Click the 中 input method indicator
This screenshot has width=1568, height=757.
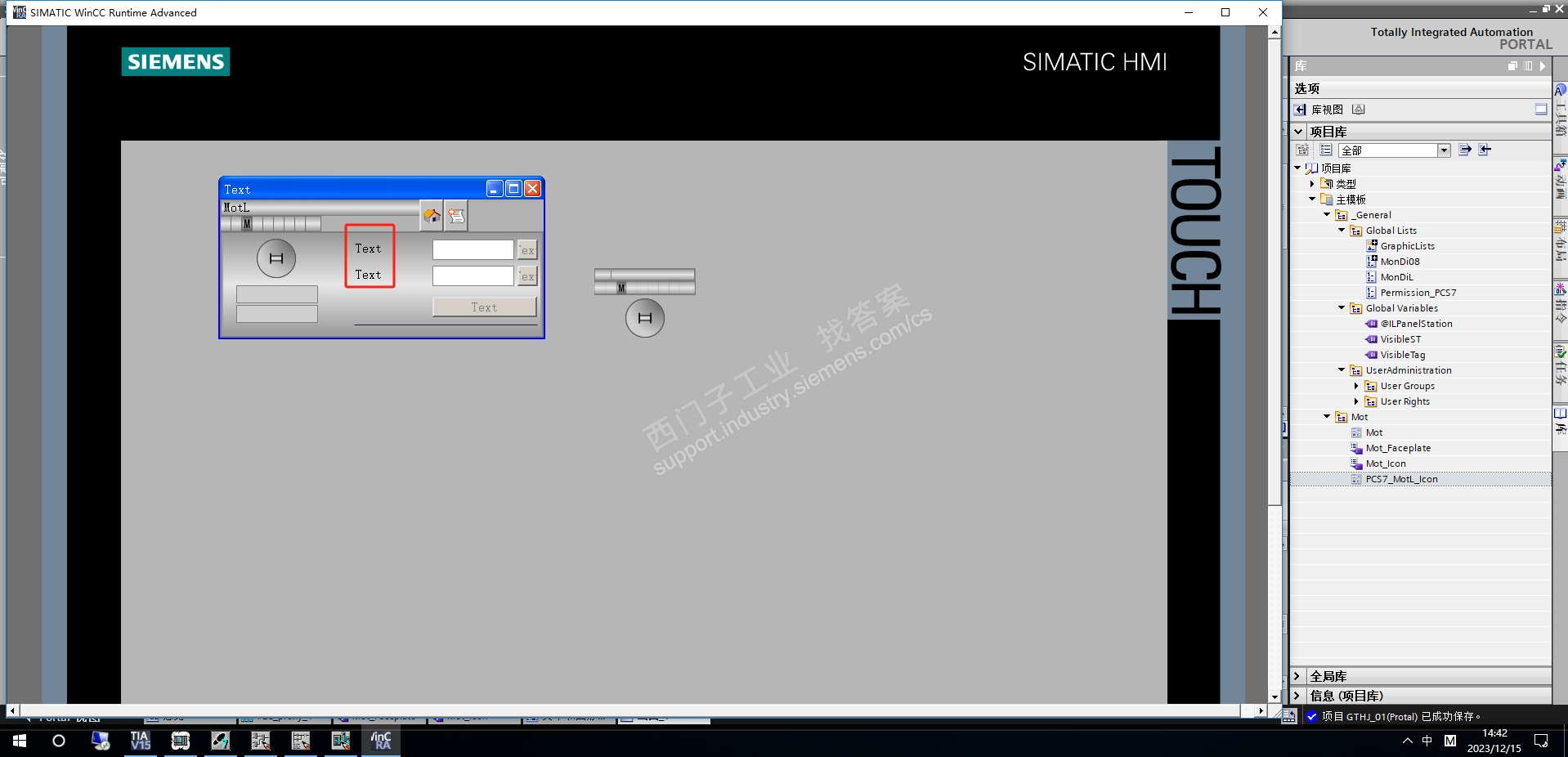[1427, 741]
